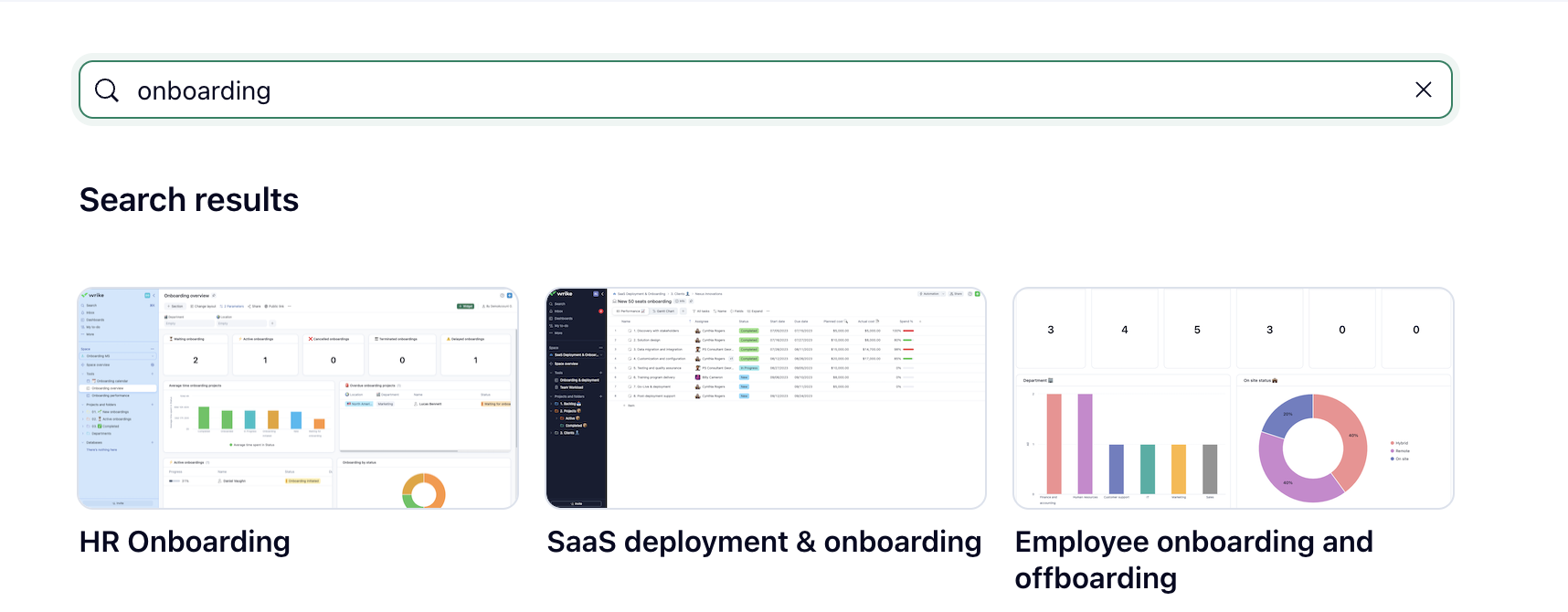Click Wrike logo in SaaS deployment preview
The height and width of the screenshot is (612, 1568).
click(x=563, y=294)
